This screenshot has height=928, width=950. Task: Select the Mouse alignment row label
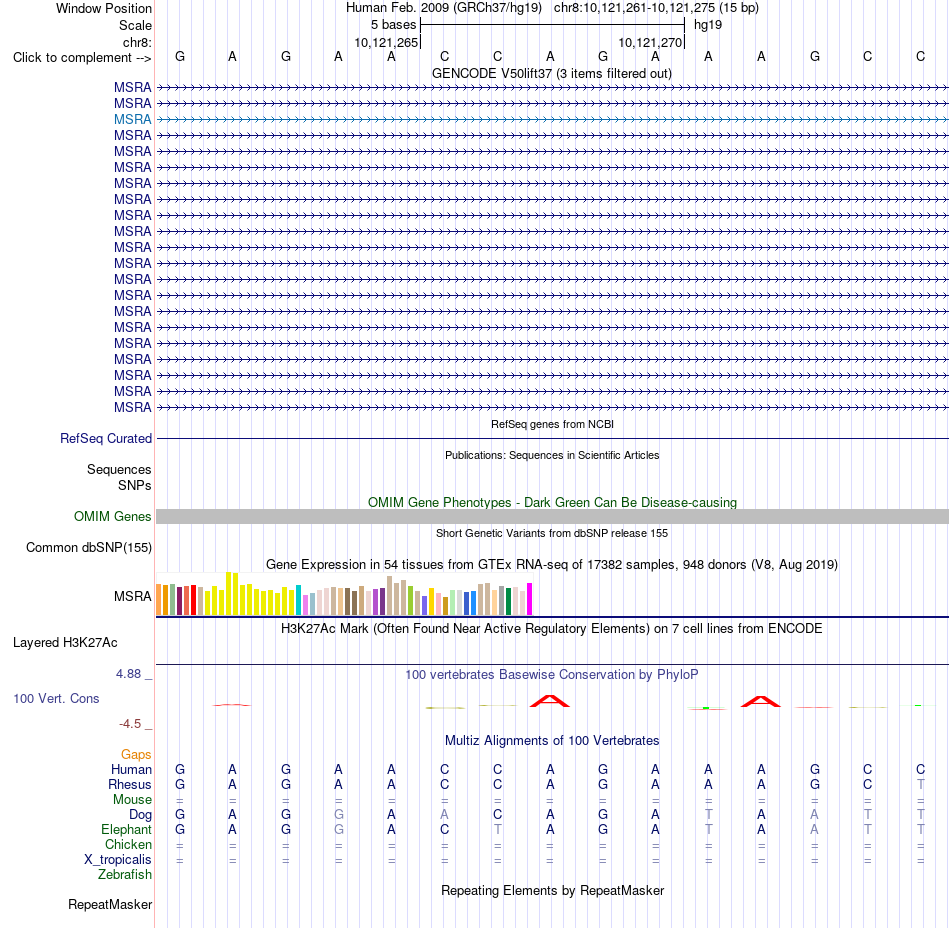point(132,800)
